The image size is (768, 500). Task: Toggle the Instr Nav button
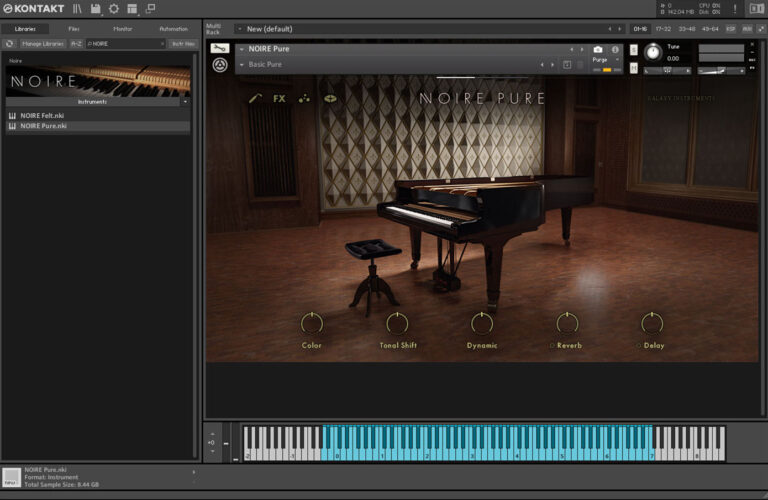183,44
